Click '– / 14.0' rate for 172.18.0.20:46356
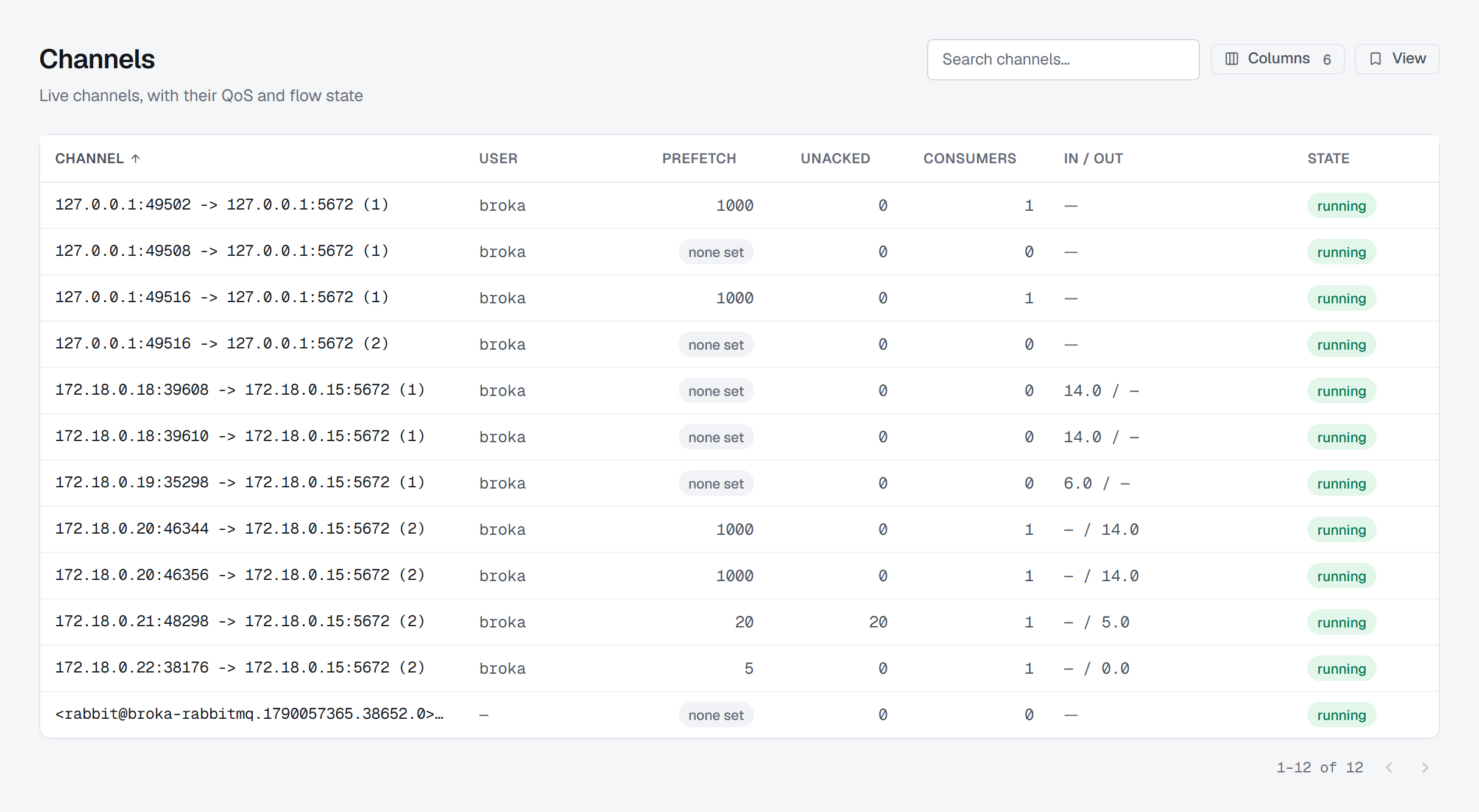Viewport: 1479px width, 812px height. coord(1101,576)
